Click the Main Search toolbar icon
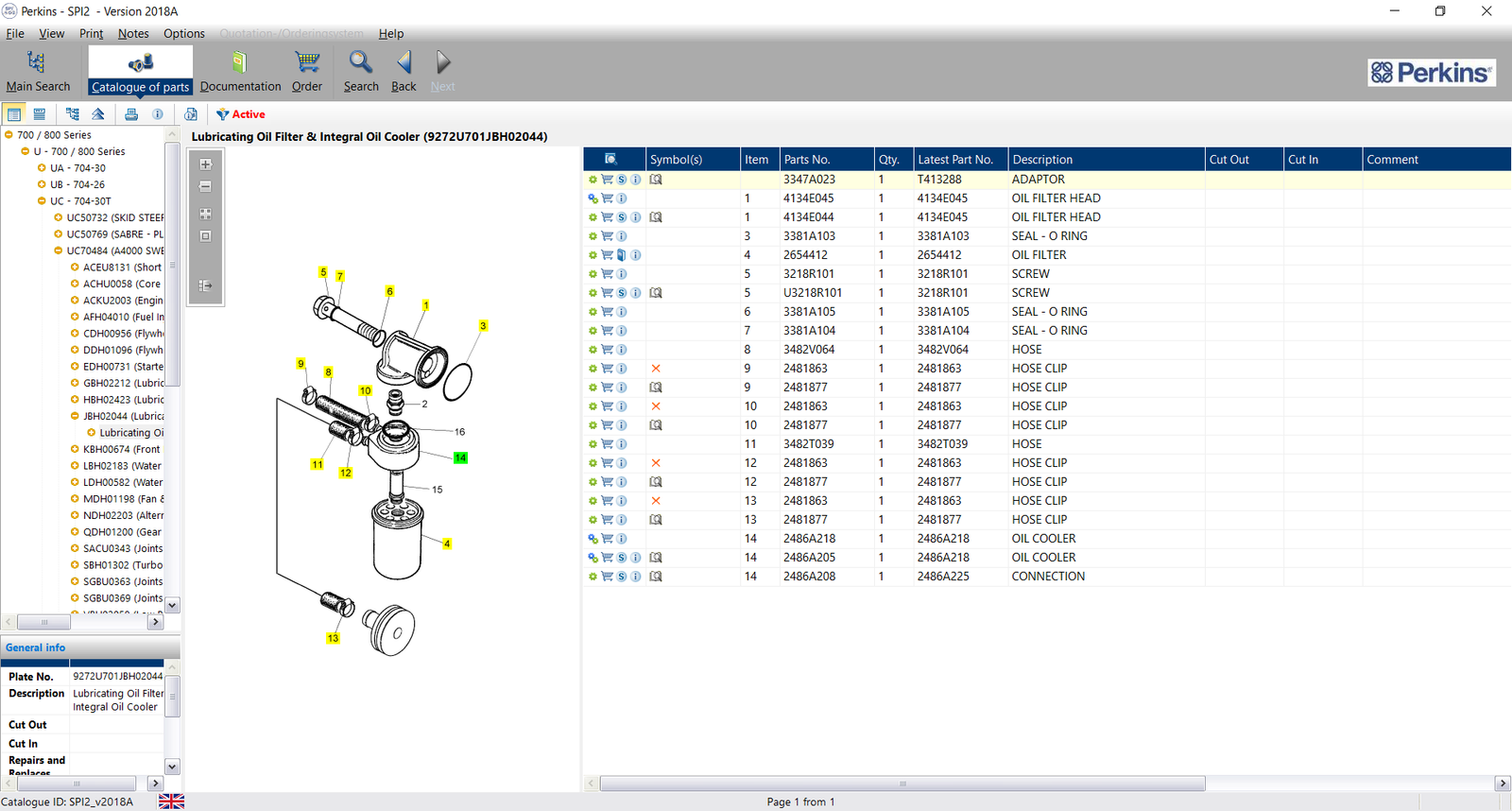The width and height of the screenshot is (1512, 811). coord(36,62)
